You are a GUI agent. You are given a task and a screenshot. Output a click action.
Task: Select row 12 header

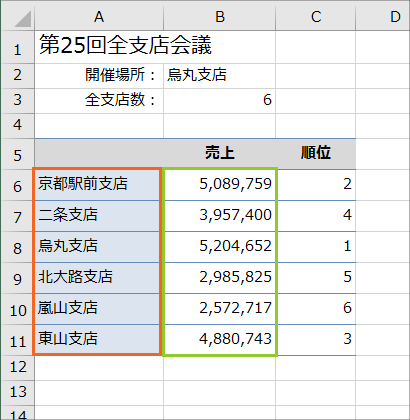17,368
